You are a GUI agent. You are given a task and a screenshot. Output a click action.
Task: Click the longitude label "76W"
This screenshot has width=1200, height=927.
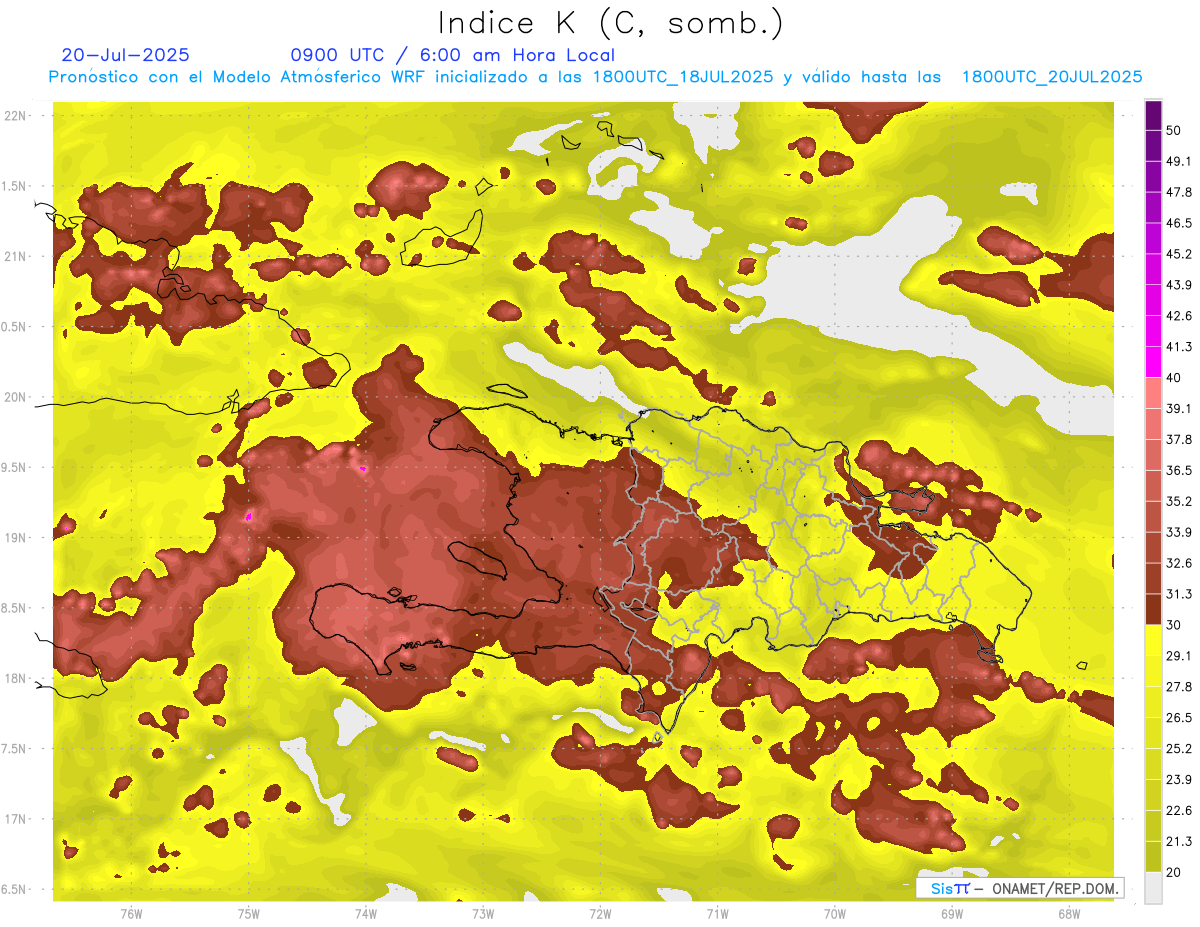click(131, 914)
